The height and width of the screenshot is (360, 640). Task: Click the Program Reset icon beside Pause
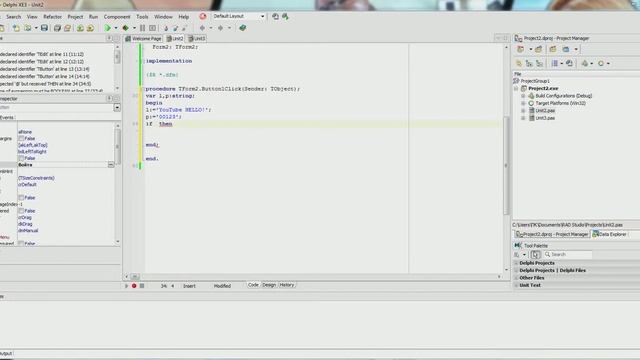click(152, 28)
